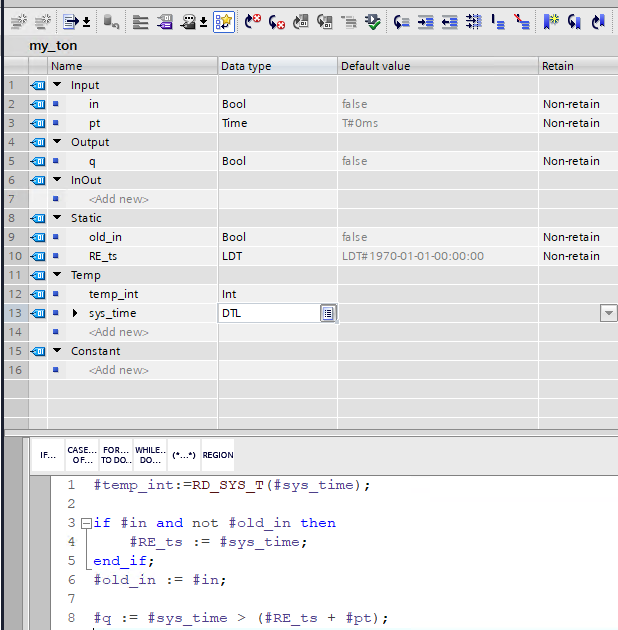Insert a REGION snippet
The height and width of the screenshot is (630, 618).
(x=218, y=455)
